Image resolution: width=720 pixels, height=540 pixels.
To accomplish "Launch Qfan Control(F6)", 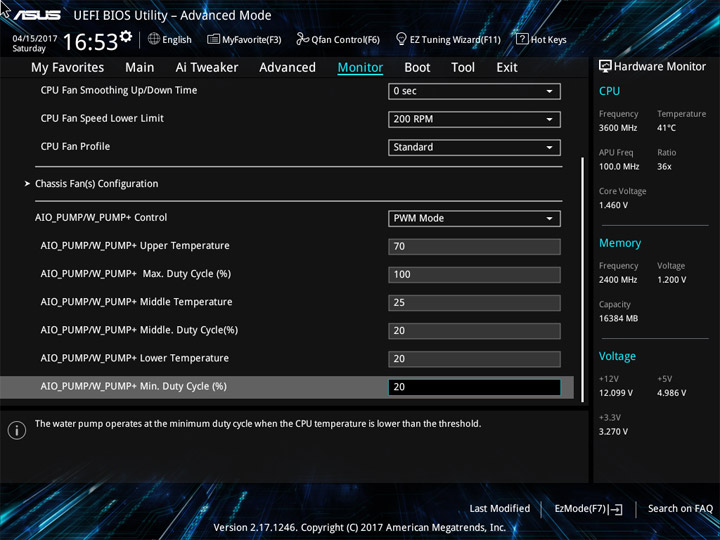I will point(338,39).
